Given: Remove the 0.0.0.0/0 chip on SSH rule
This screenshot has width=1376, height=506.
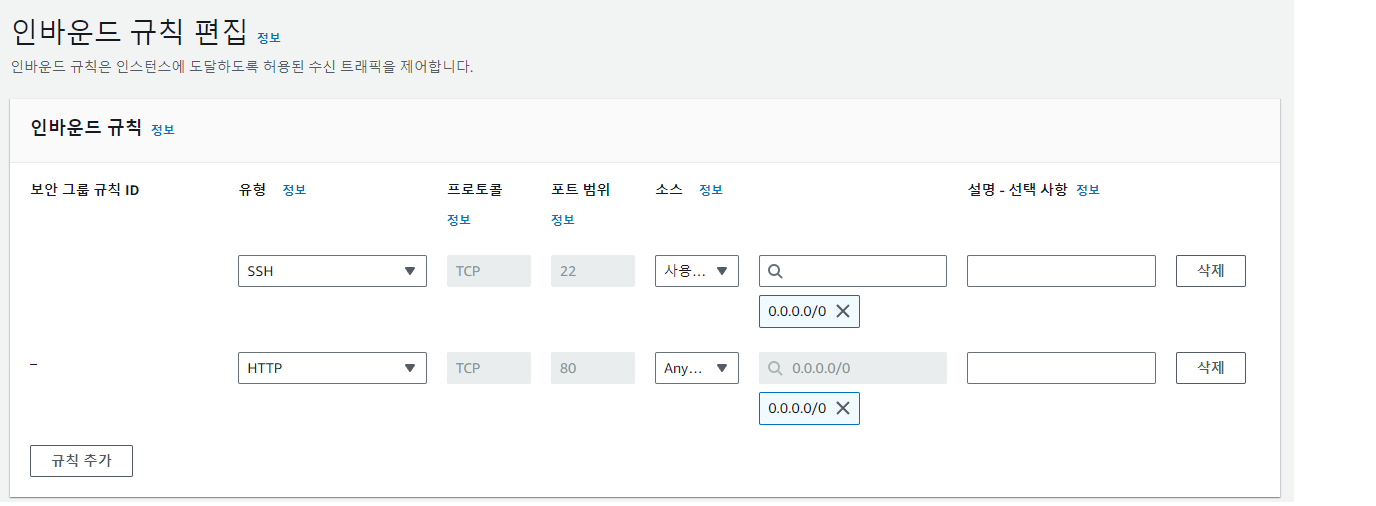Looking at the screenshot, I should pyautogui.click(x=842, y=311).
